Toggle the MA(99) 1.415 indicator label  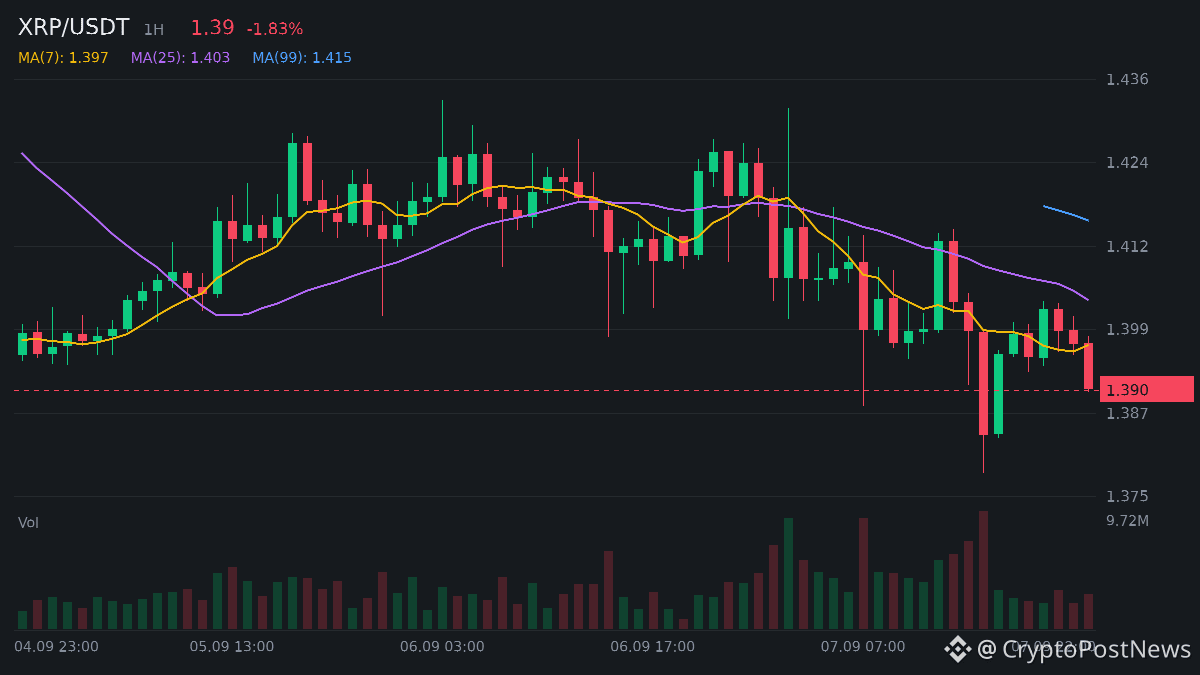[x=302, y=58]
